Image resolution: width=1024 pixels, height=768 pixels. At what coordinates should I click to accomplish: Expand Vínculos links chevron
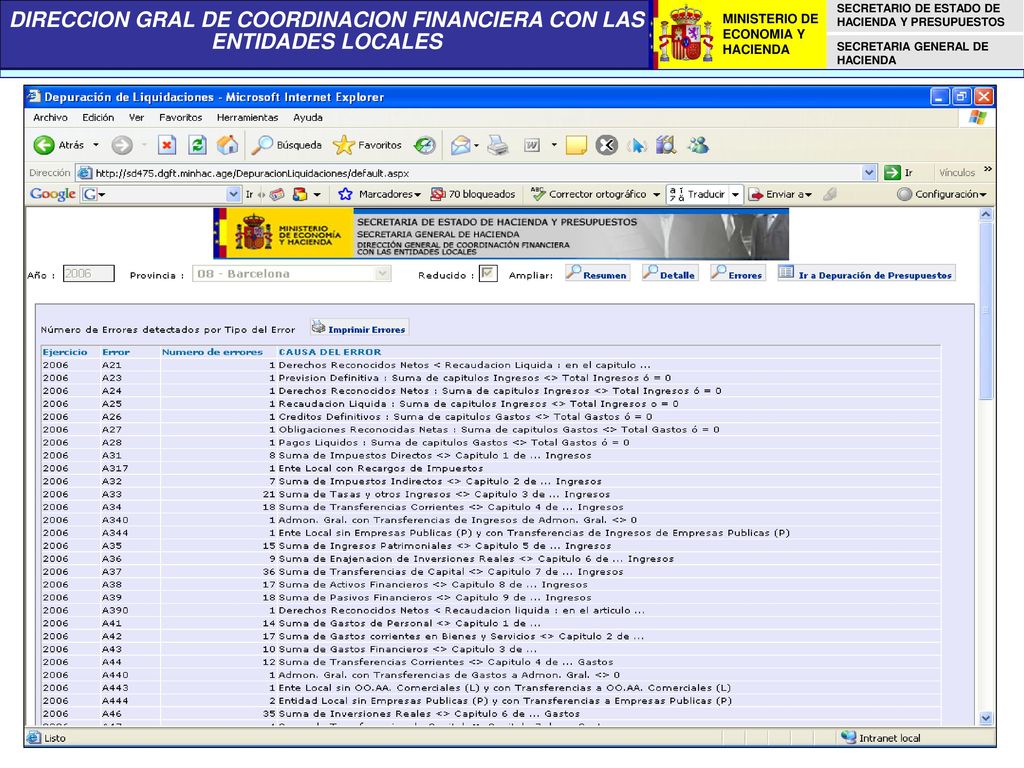987,170
